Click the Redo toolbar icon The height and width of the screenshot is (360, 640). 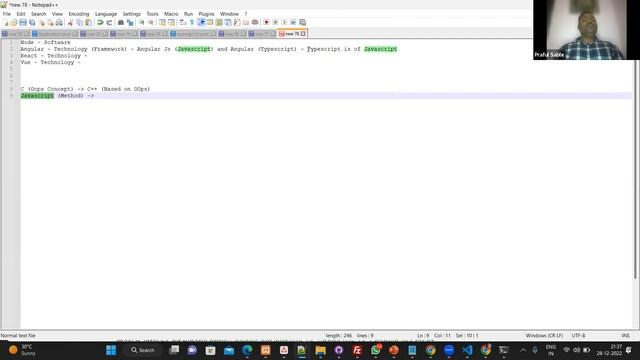pos(109,22)
